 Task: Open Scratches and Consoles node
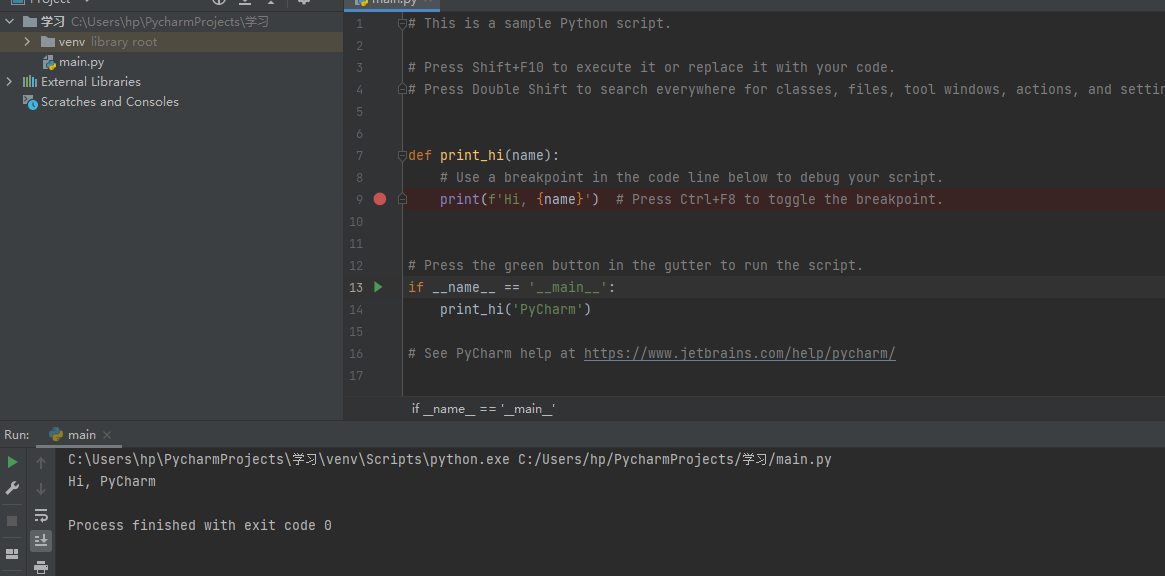click(x=109, y=102)
